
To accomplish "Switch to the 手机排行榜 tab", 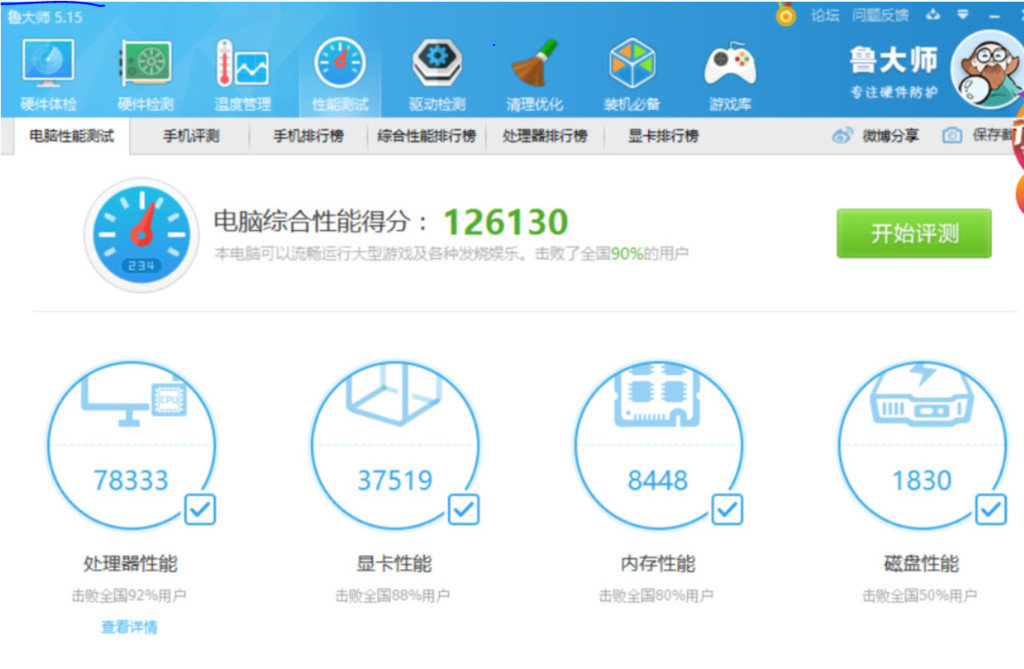I will pos(310,137).
